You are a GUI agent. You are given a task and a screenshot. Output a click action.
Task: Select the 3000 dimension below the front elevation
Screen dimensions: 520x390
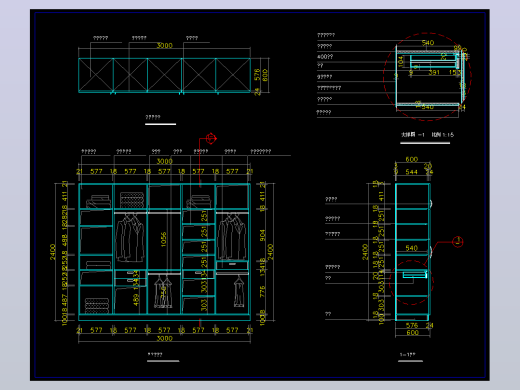click(x=165, y=339)
